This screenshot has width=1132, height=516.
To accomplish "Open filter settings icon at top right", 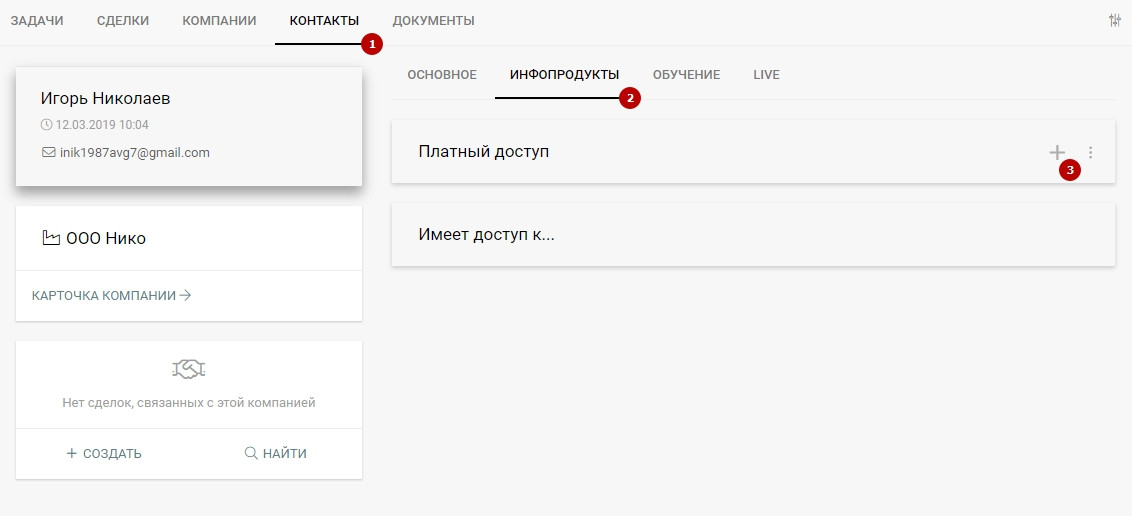I will click(x=1114, y=20).
